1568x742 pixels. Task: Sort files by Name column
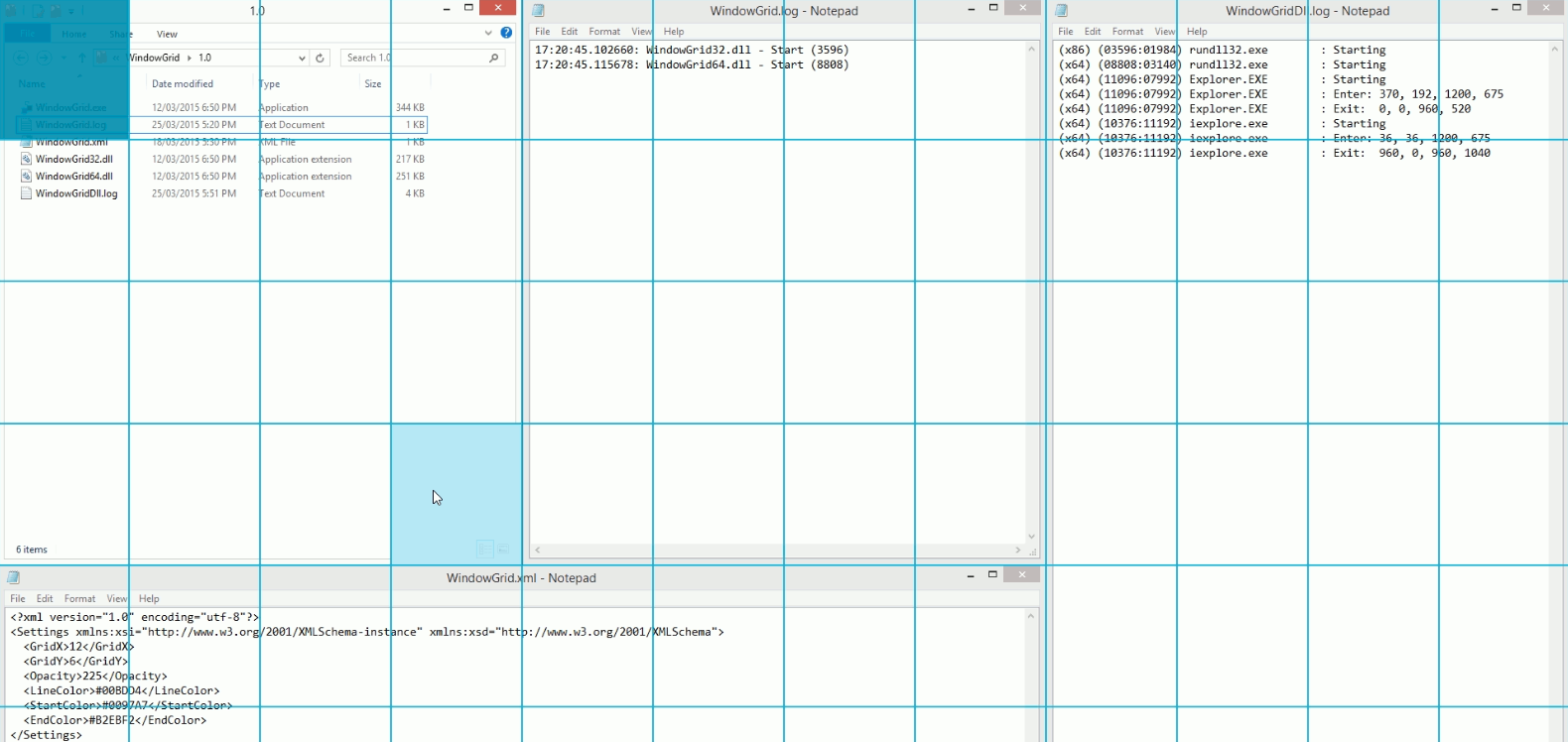tap(32, 84)
